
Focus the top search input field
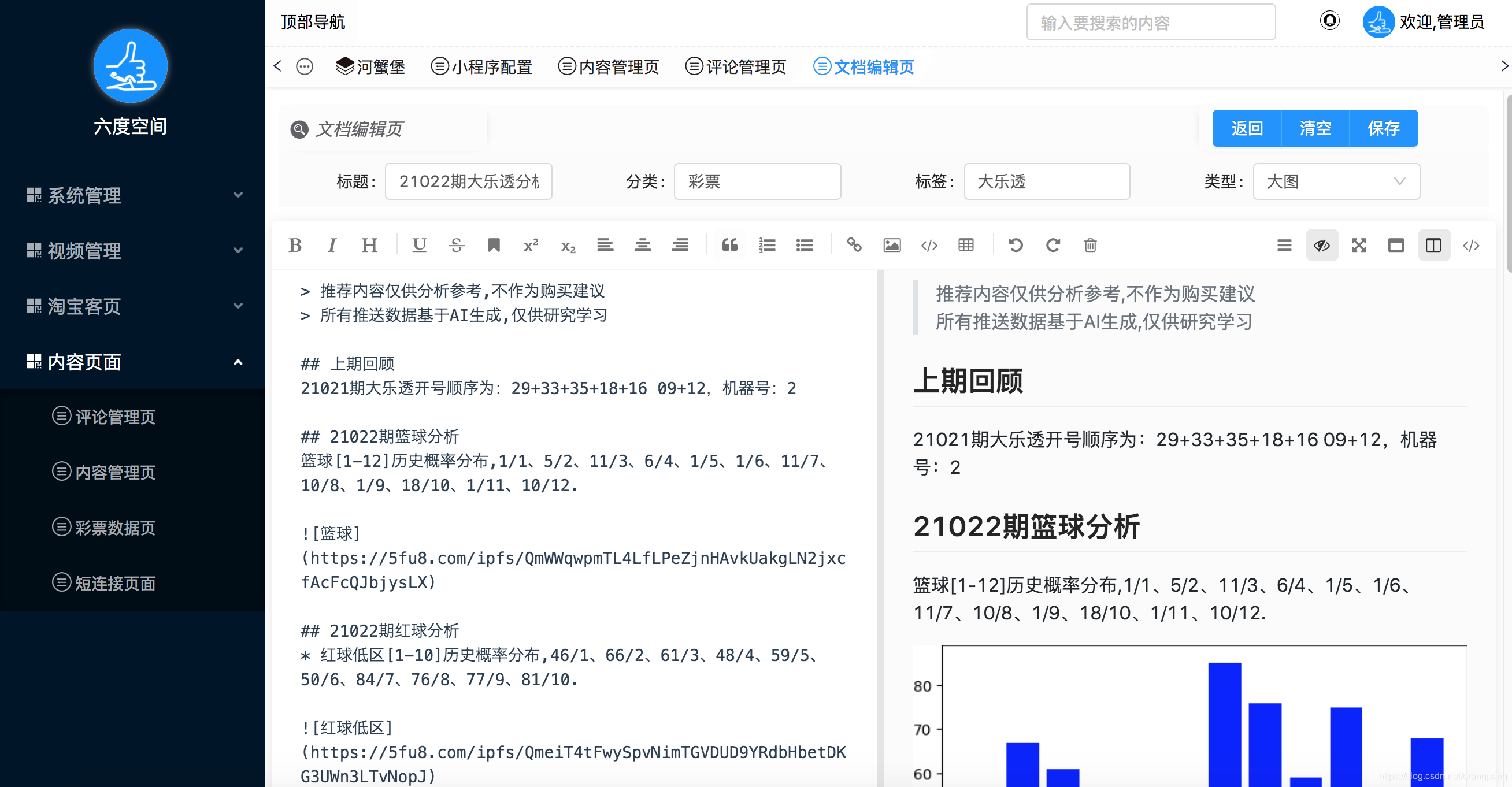click(x=1150, y=23)
